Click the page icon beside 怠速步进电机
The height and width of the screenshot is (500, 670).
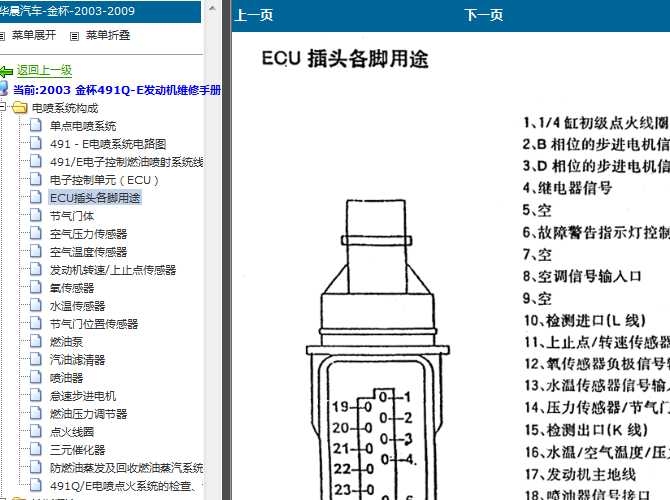tap(36, 394)
